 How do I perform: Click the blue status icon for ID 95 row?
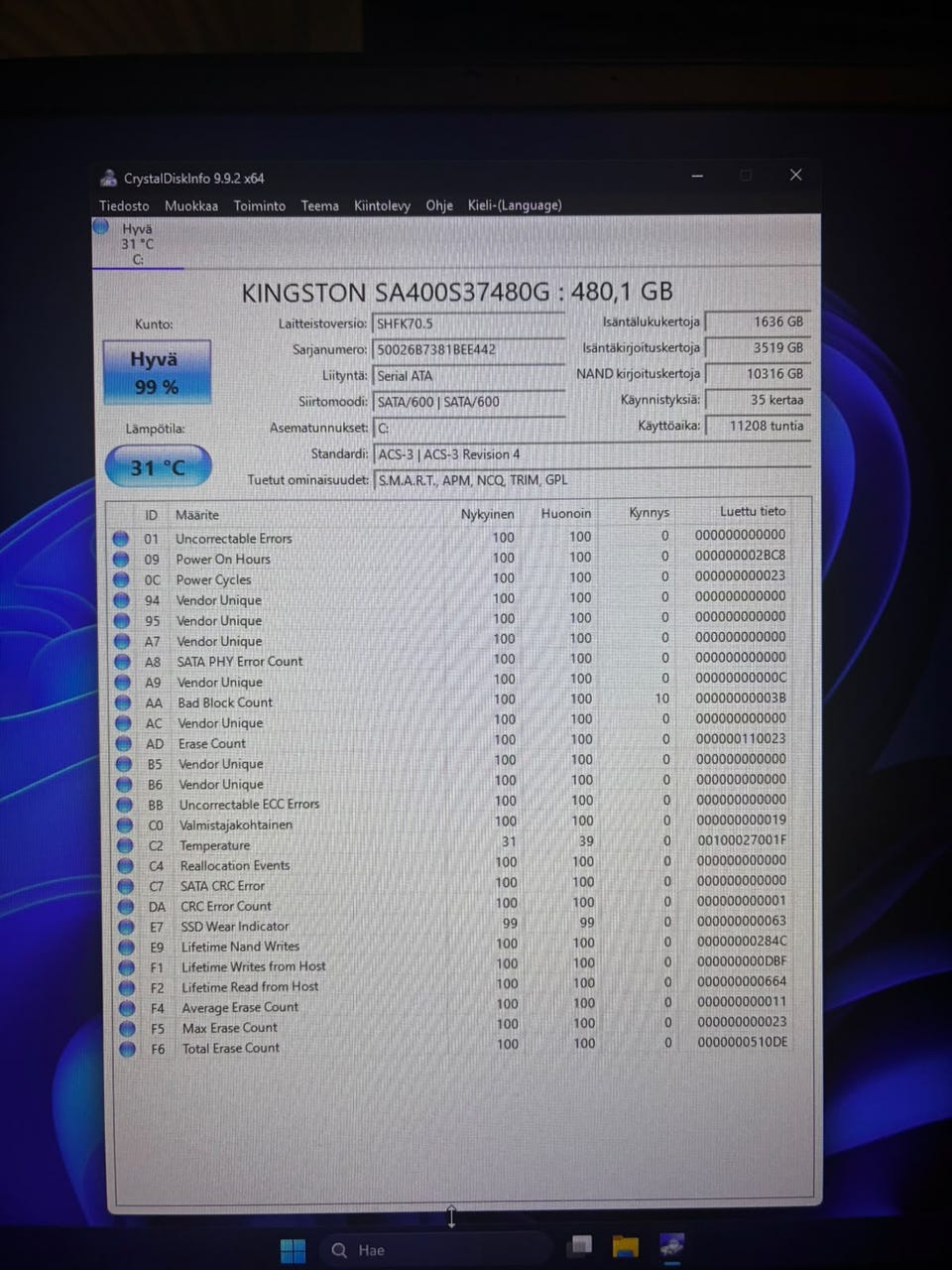(122, 620)
